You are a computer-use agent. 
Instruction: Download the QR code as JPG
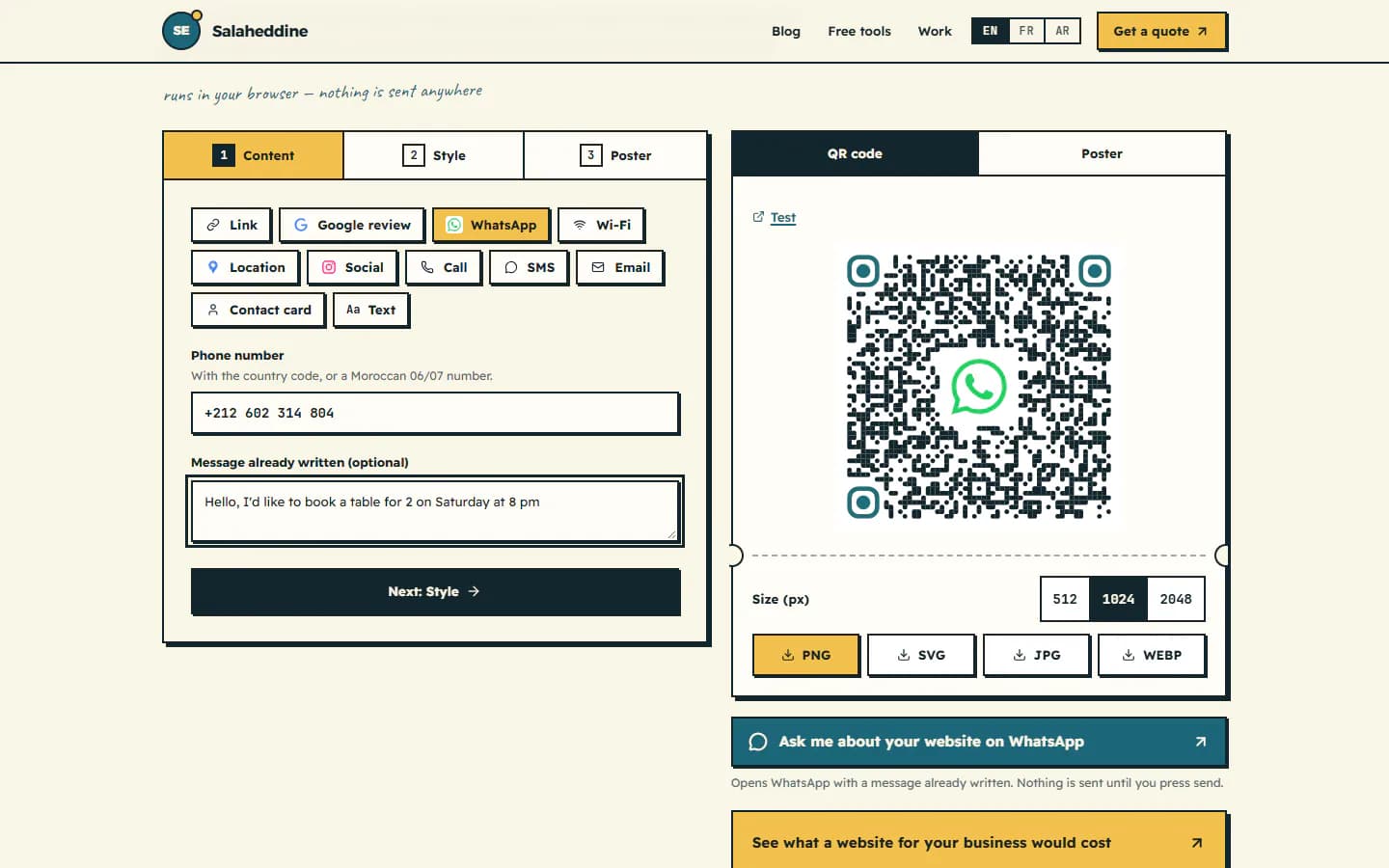tap(1037, 655)
